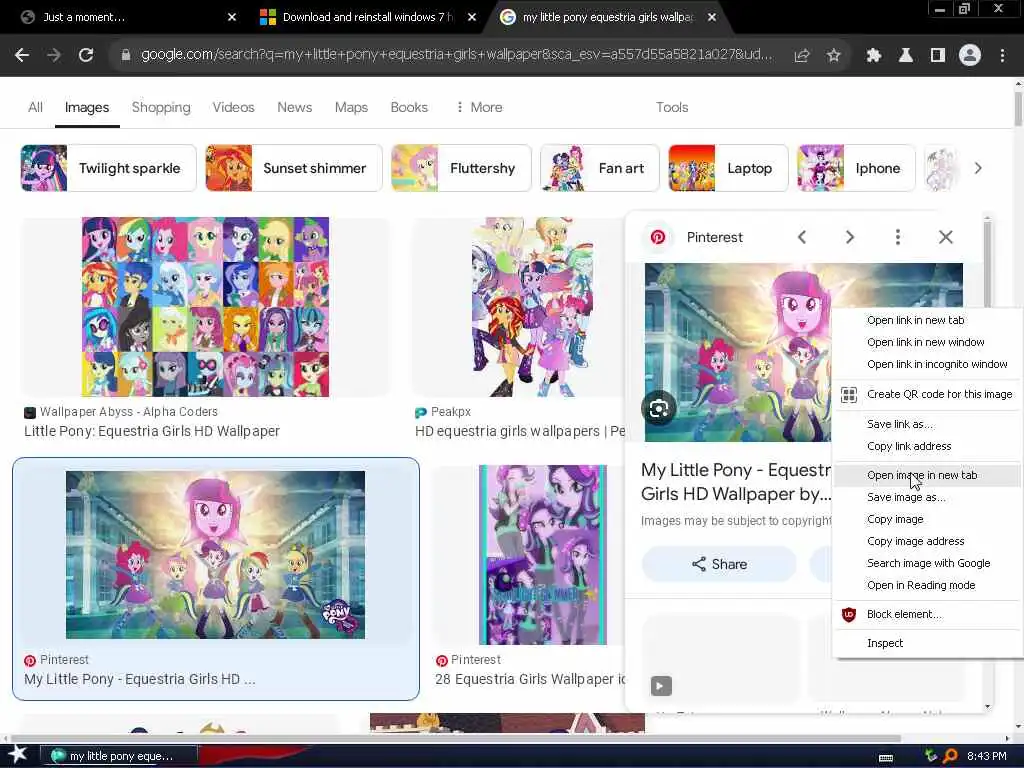Image resolution: width=1024 pixels, height=768 pixels.
Task: Open the start star icon on taskbar
Action: coord(16,756)
